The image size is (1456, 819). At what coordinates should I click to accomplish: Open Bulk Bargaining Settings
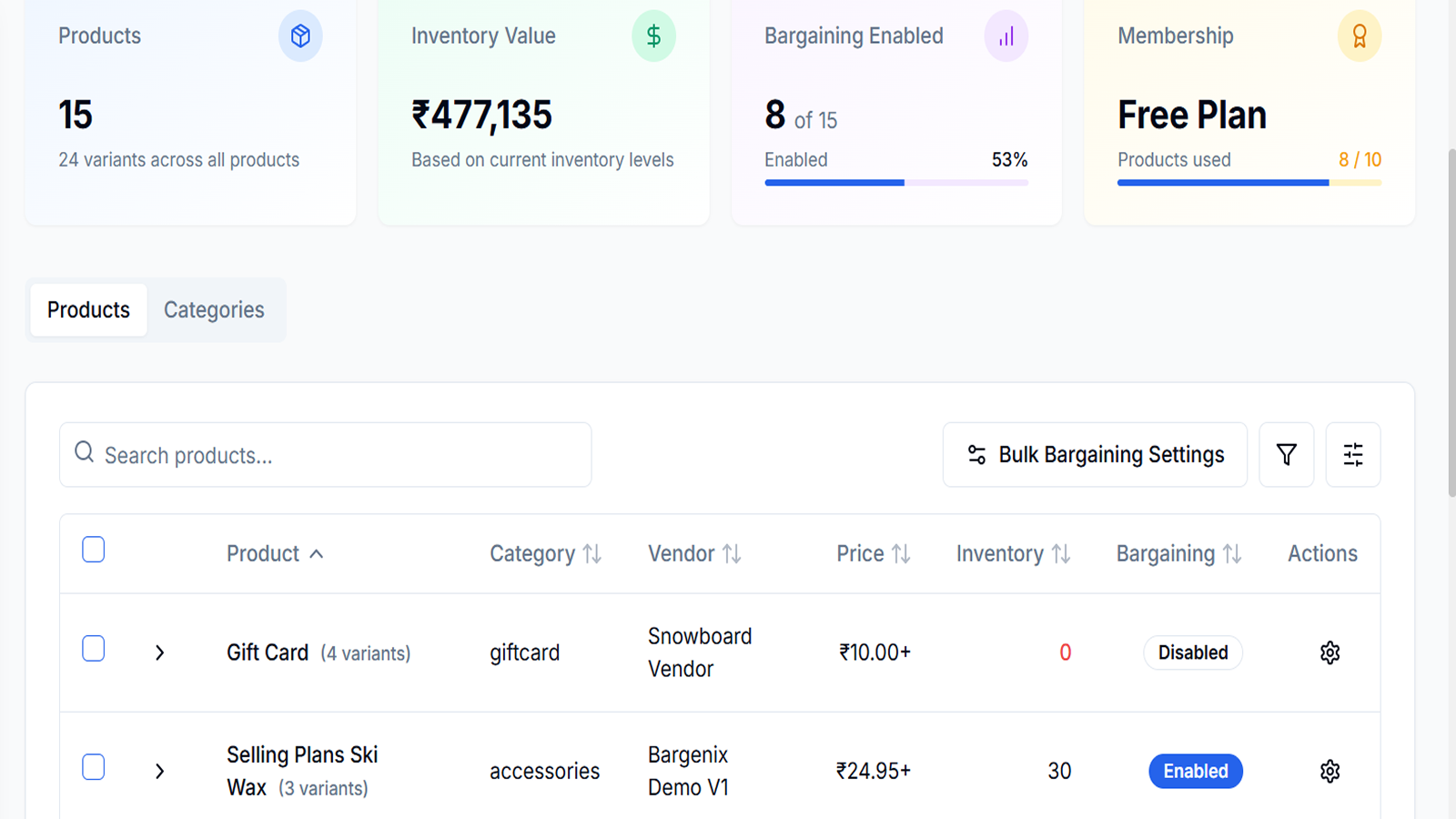1095,454
